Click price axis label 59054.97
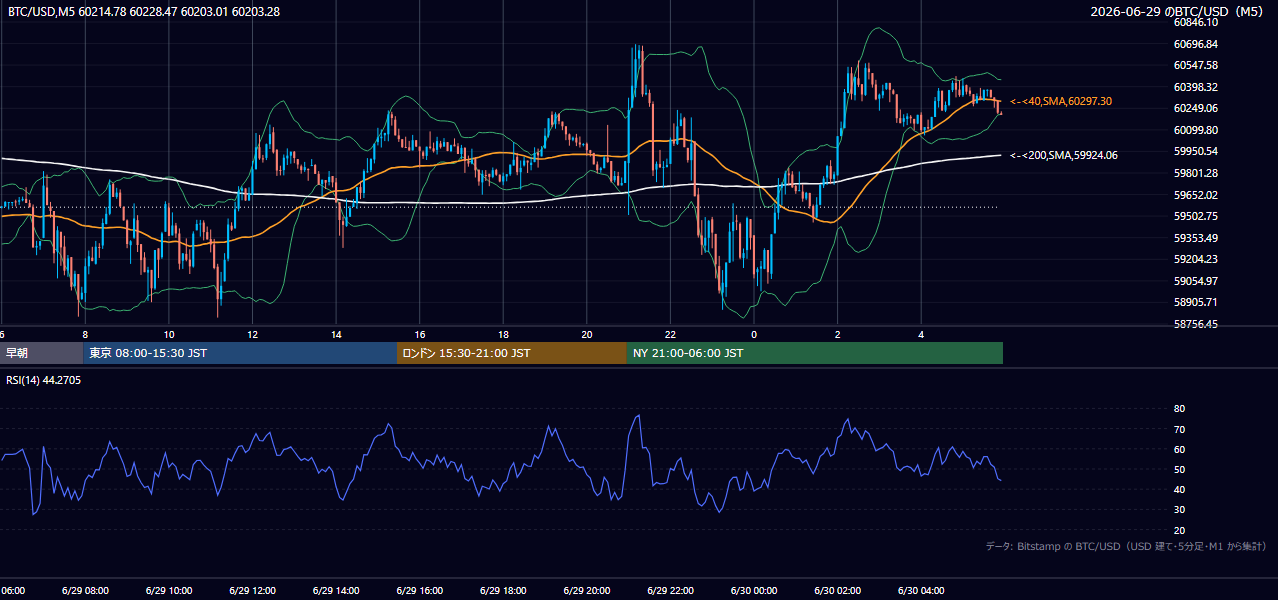Viewport: 1278px width, 600px height. [x=1196, y=281]
